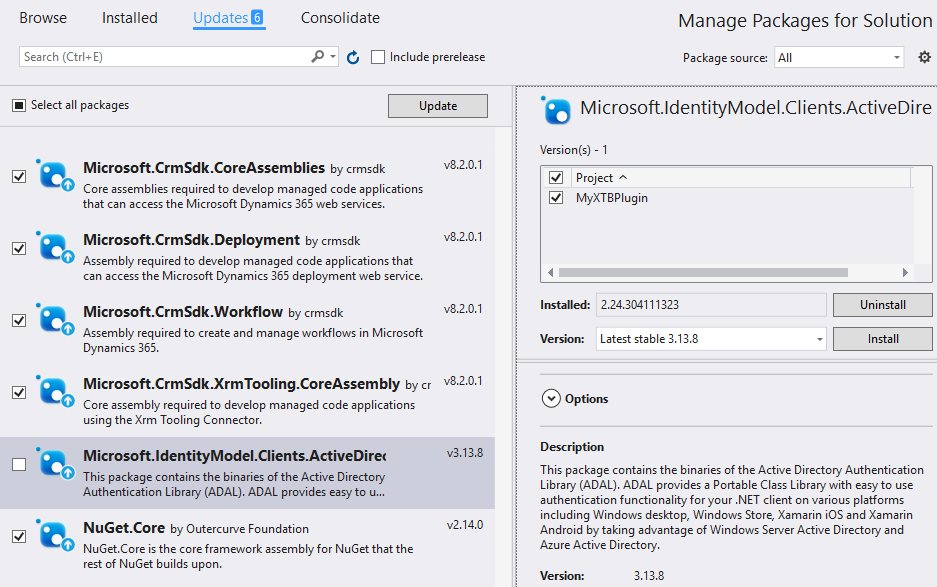This screenshot has width=937, height=587.
Task: Click v3.13.8 version label in list
Action: click(x=465, y=453)
